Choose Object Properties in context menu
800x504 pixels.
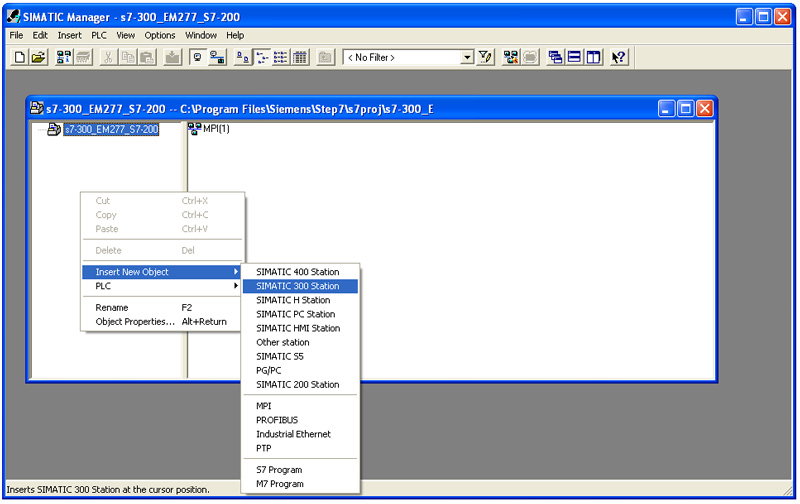pos(161,322)
